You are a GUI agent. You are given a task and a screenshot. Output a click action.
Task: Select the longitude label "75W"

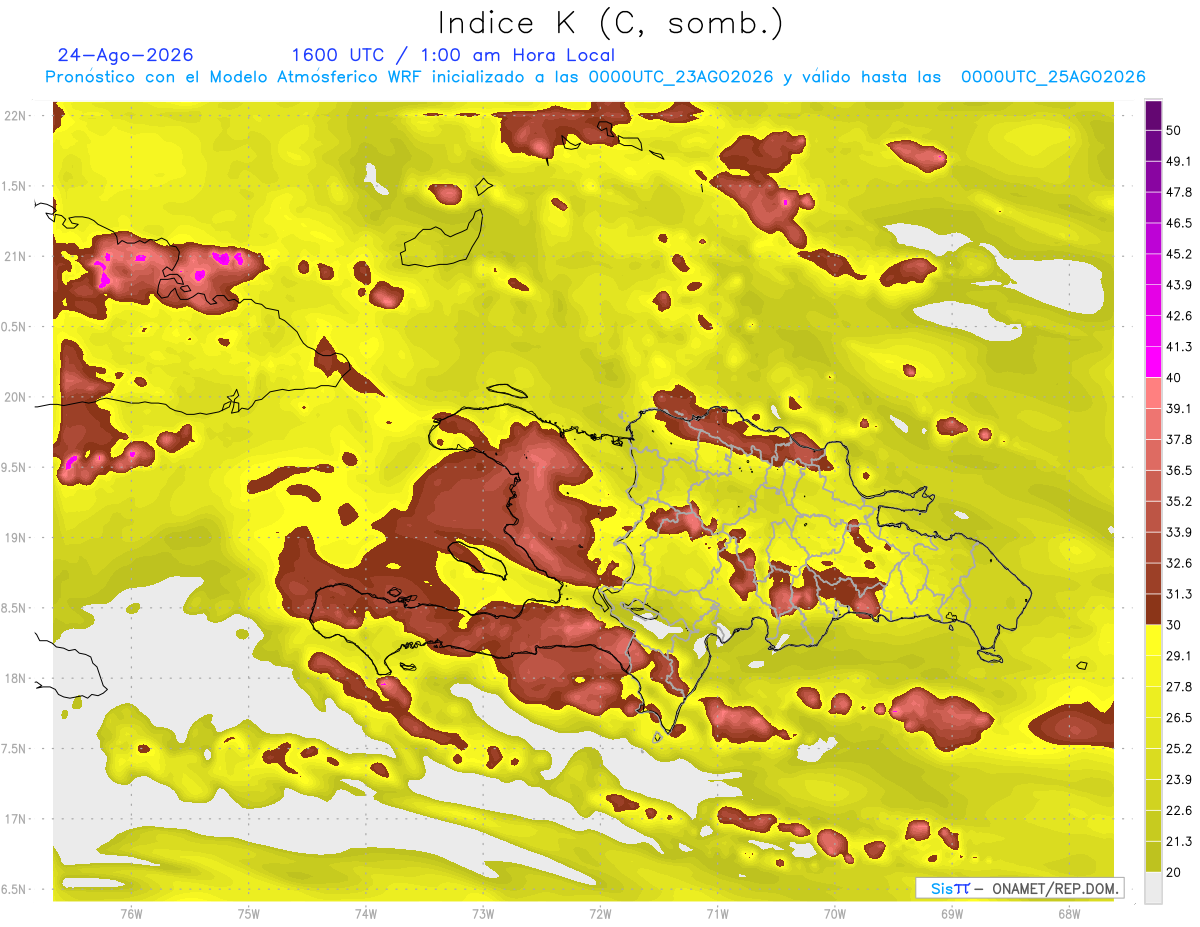248,913
